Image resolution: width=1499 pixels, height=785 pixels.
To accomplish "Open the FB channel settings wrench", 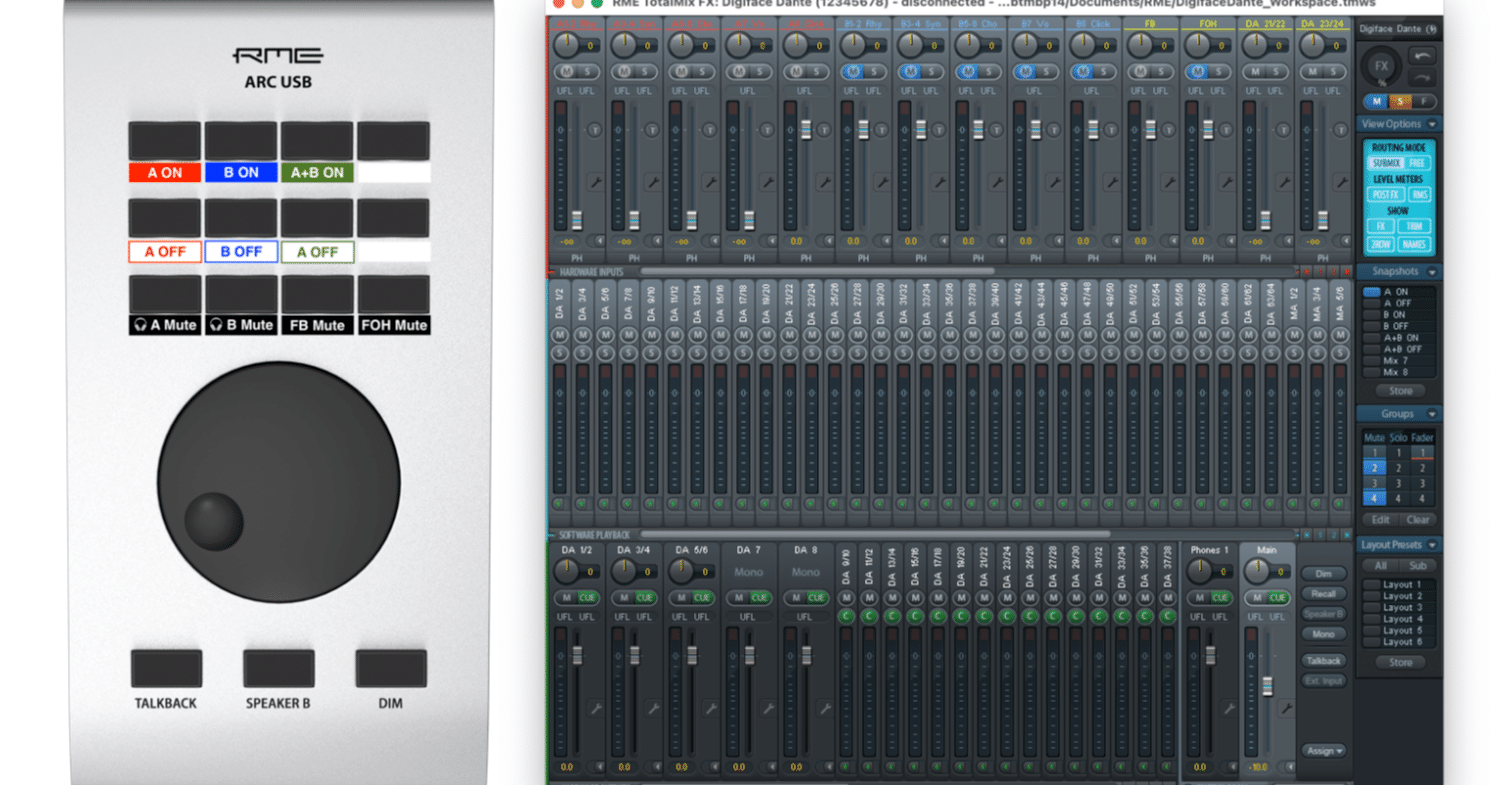I will (1168, 181).
